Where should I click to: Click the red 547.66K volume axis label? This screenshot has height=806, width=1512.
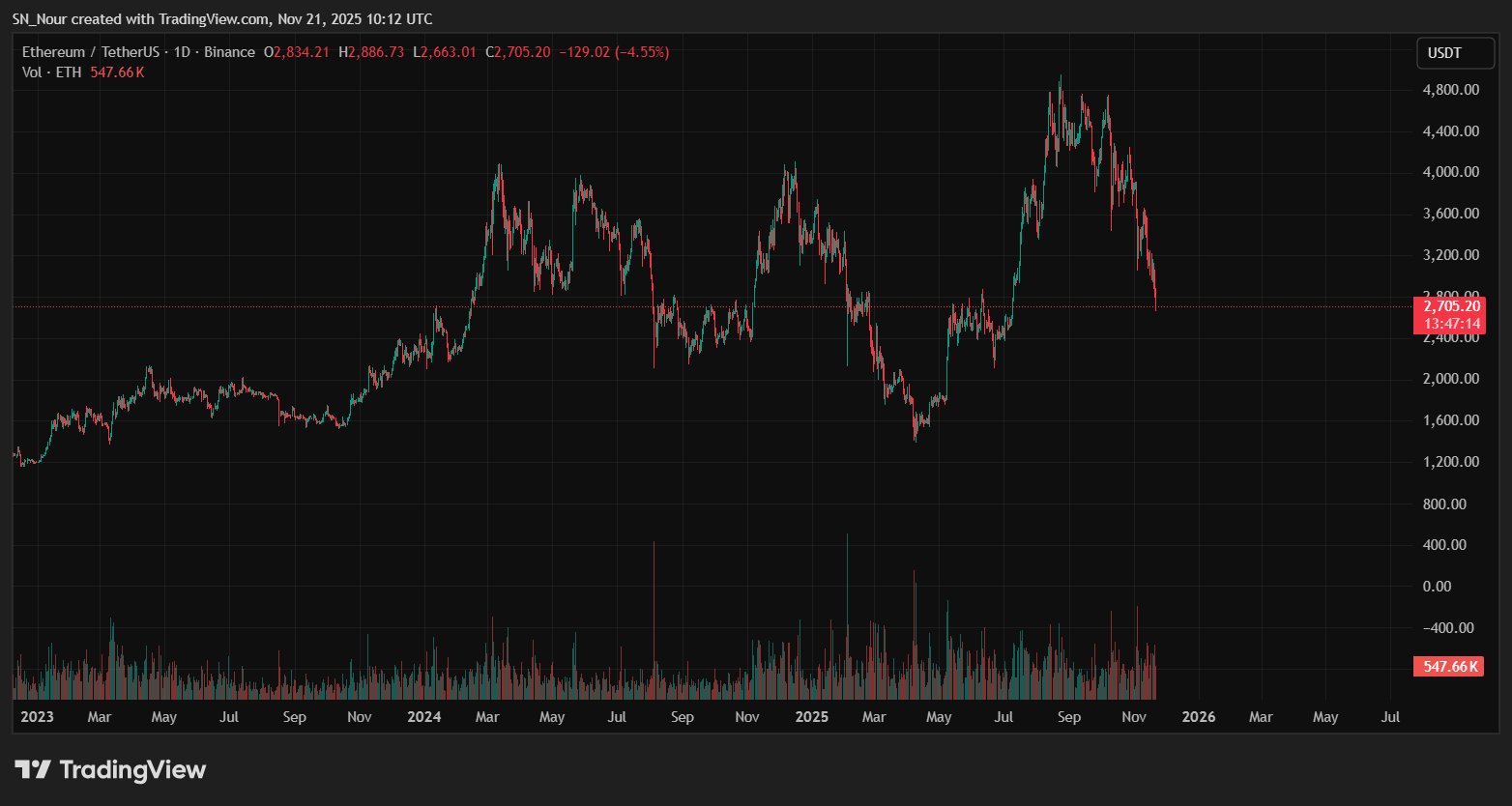[x=1447, y=667]
